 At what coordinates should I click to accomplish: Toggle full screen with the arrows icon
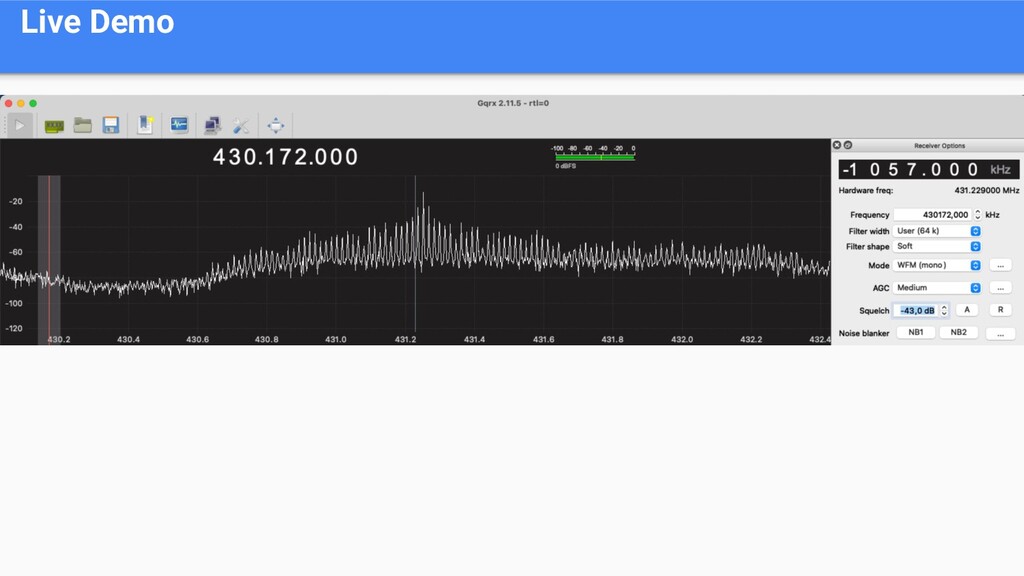pyautogui.click(x=276, y=125)
